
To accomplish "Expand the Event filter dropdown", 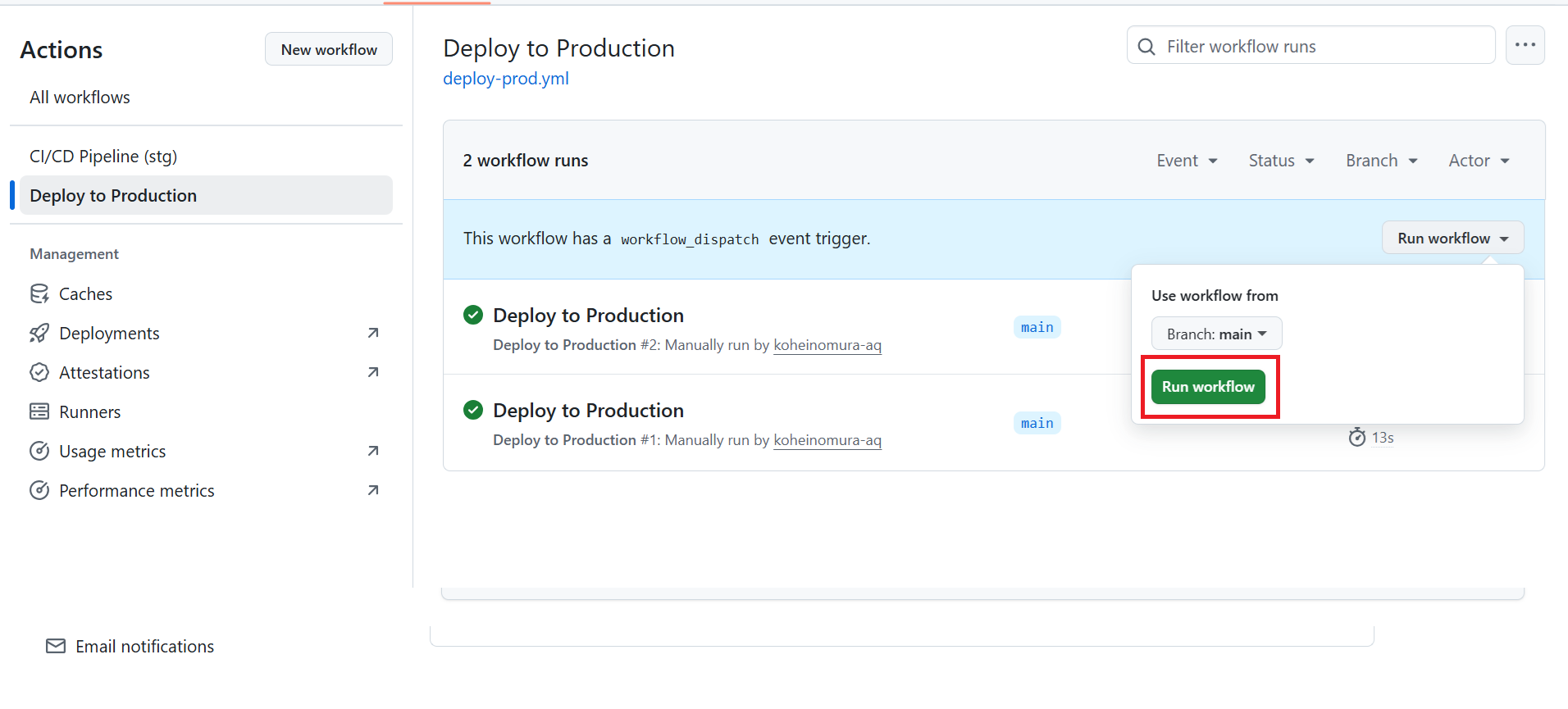I will 1187,161.
